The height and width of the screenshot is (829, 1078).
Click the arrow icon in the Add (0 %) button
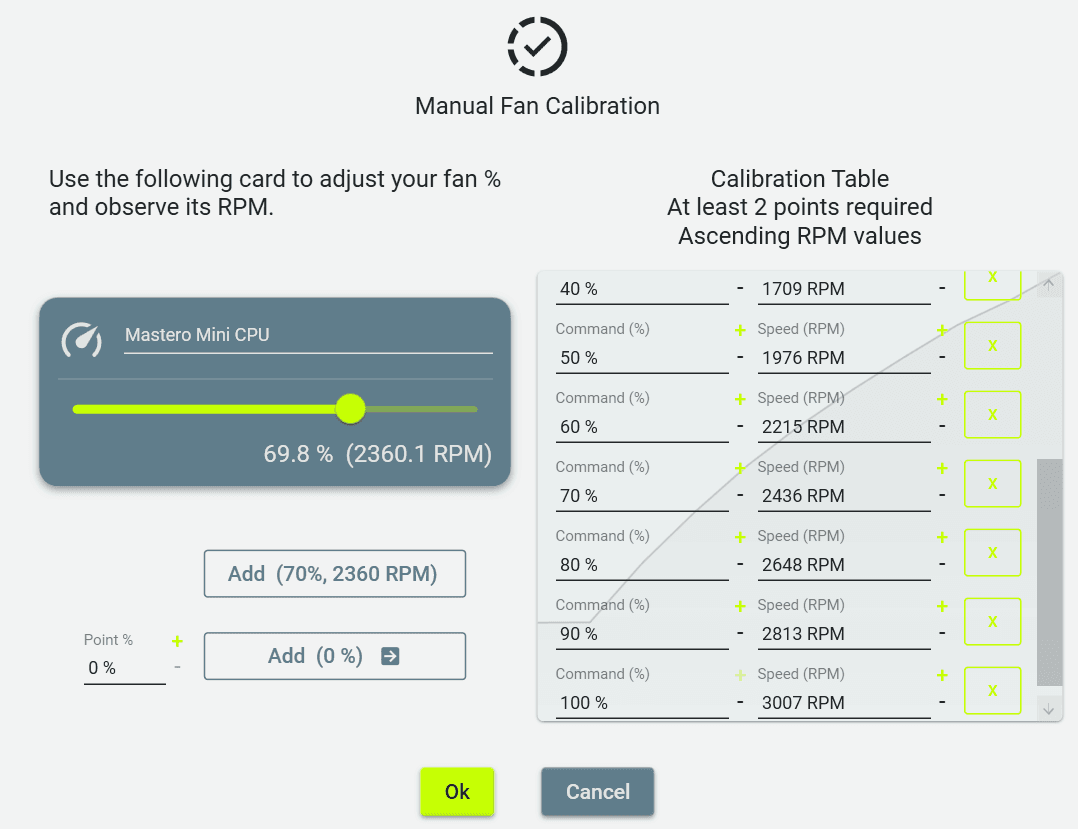390,656
